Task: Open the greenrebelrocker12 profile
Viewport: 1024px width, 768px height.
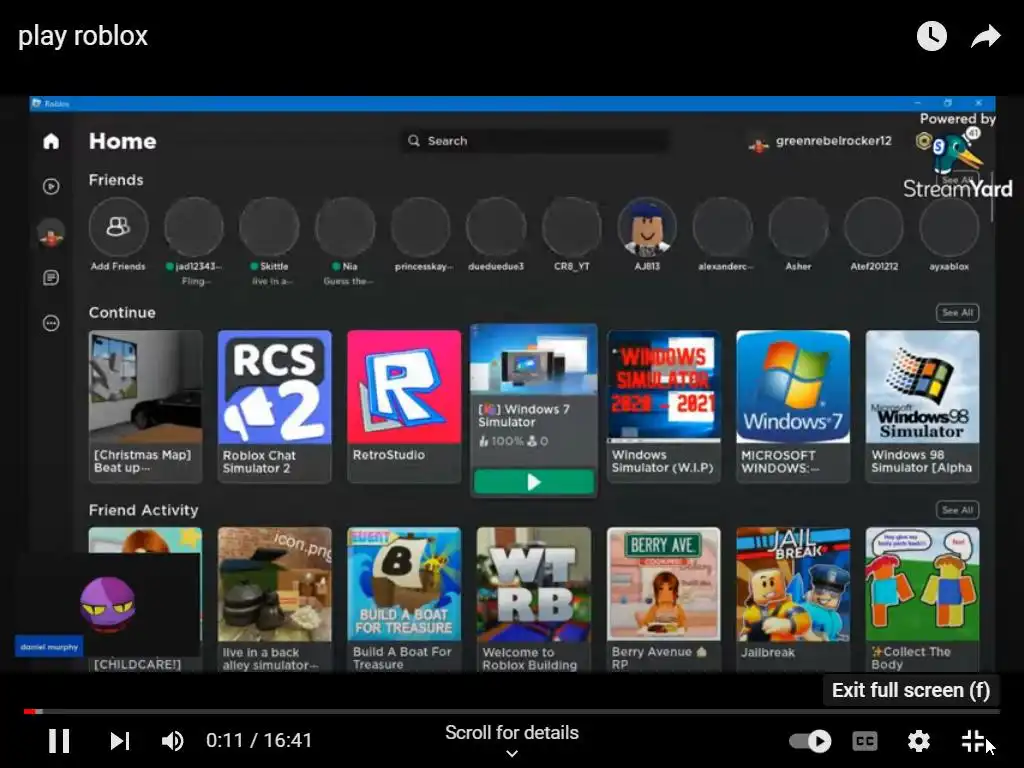Action: tap(821, 142)
